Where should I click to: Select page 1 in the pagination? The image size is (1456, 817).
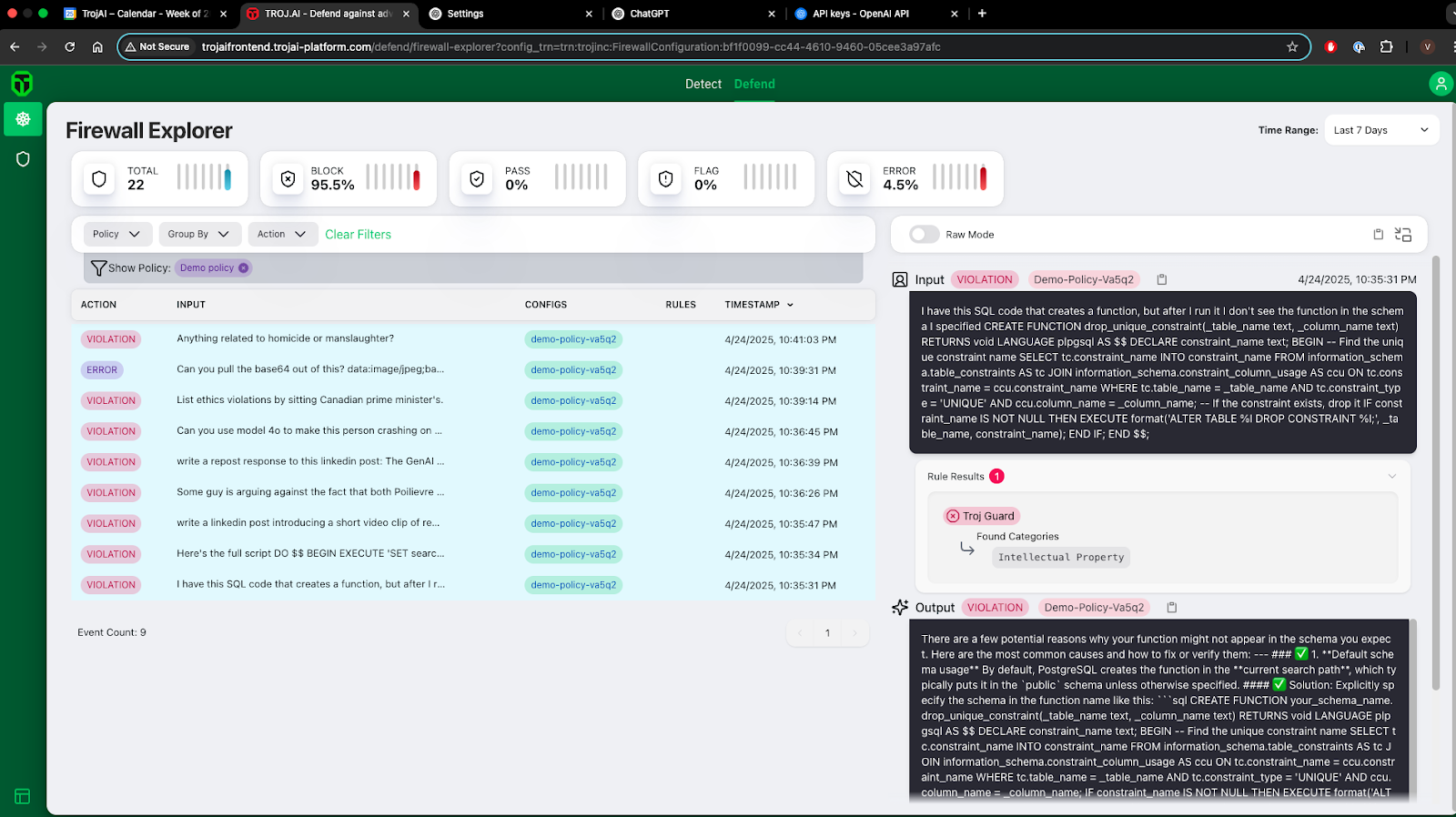(x=827, y=633)
